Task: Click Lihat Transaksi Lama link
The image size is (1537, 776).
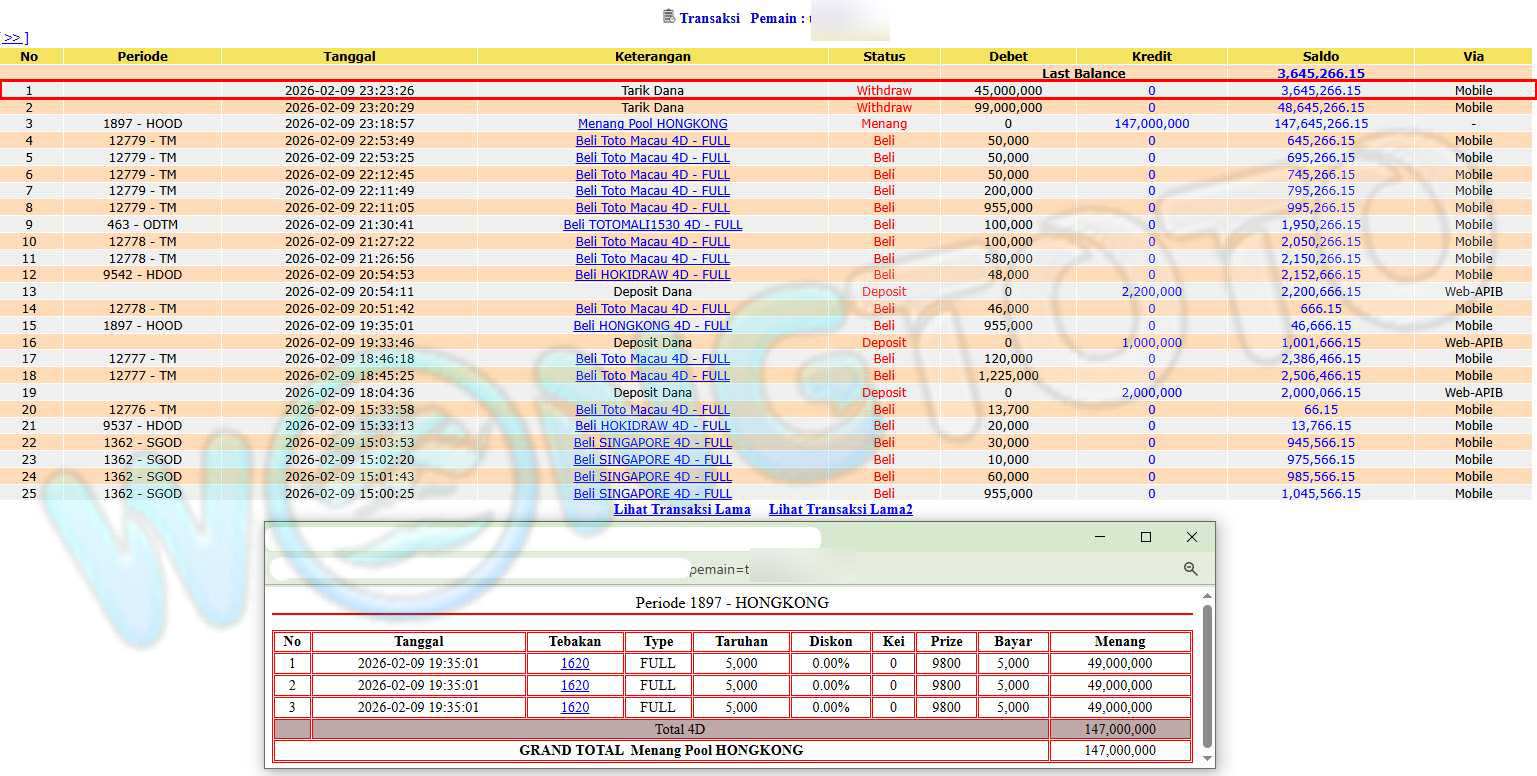Action: coord(682,510)
